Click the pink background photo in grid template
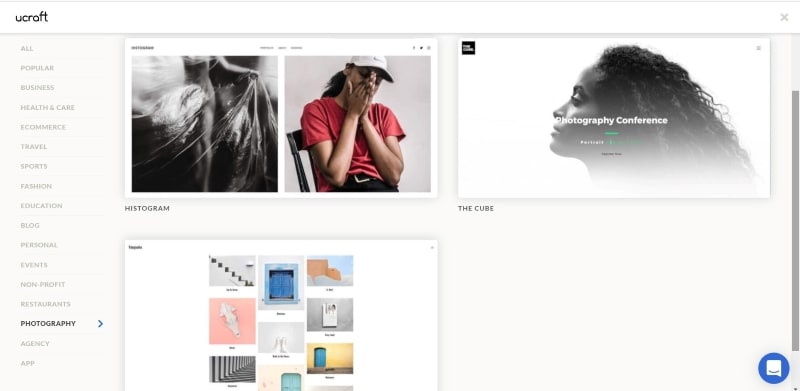The height and width of the screenshot is (391, 800). click(232, 321)
